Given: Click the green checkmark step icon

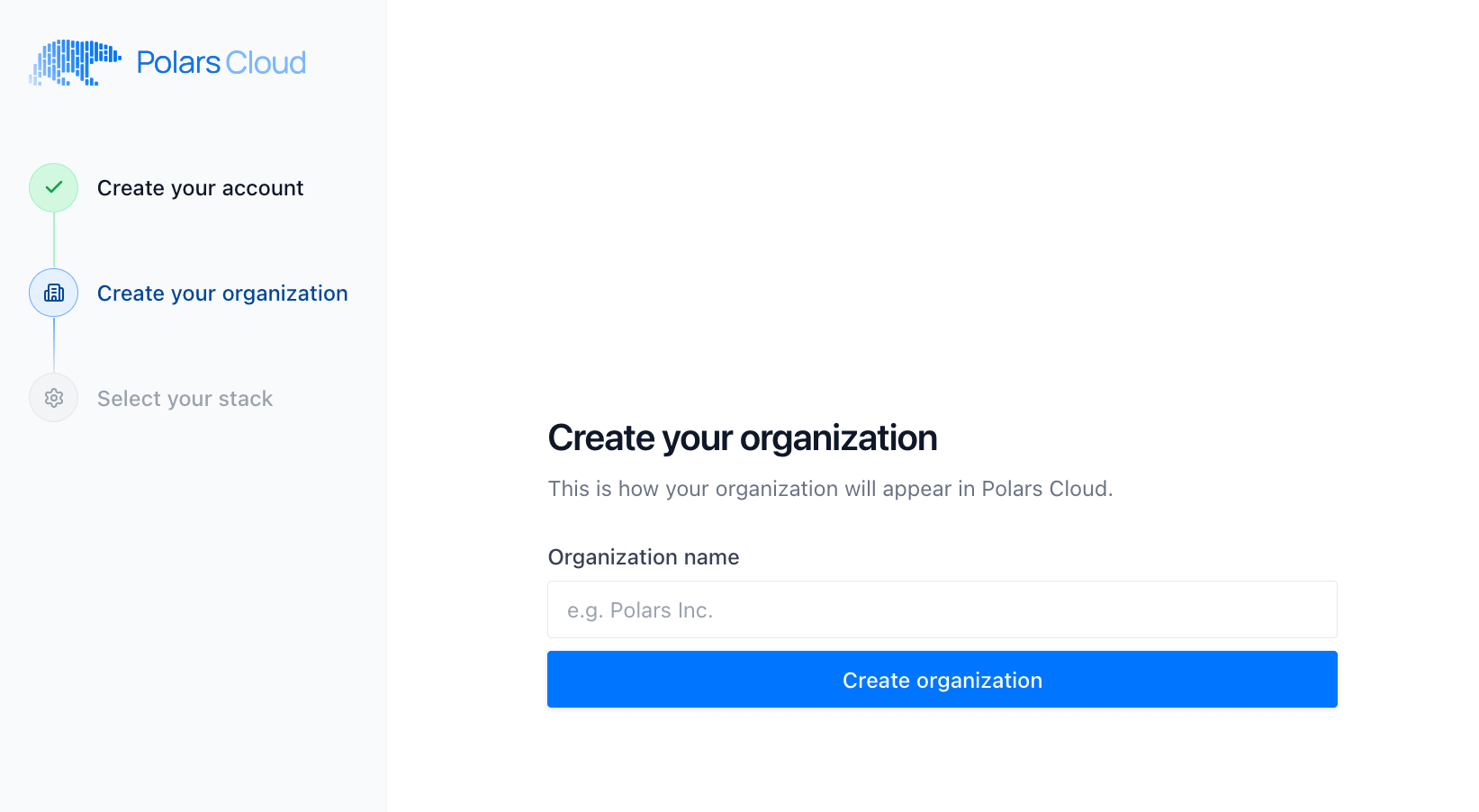Looking at the screenshot, I should (54, 187).
